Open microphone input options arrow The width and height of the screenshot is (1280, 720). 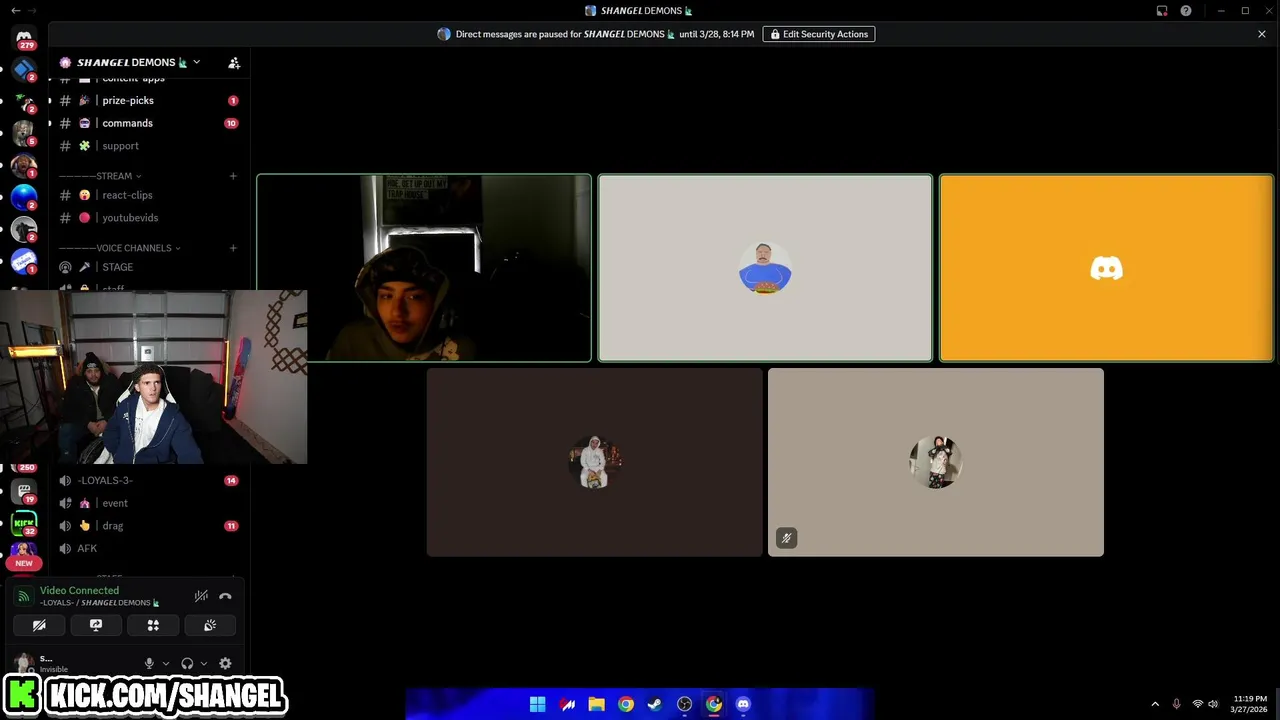point(166,663)
